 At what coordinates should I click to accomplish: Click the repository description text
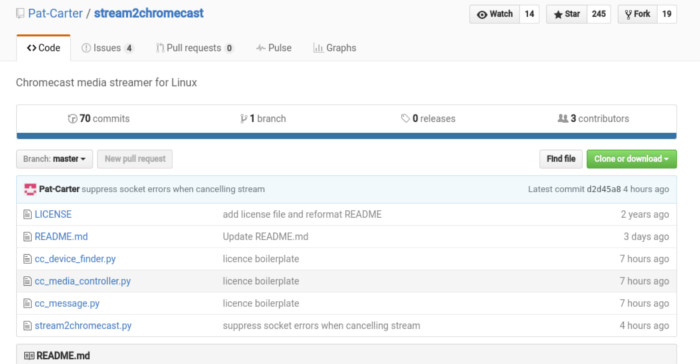[x=106, y=83]
